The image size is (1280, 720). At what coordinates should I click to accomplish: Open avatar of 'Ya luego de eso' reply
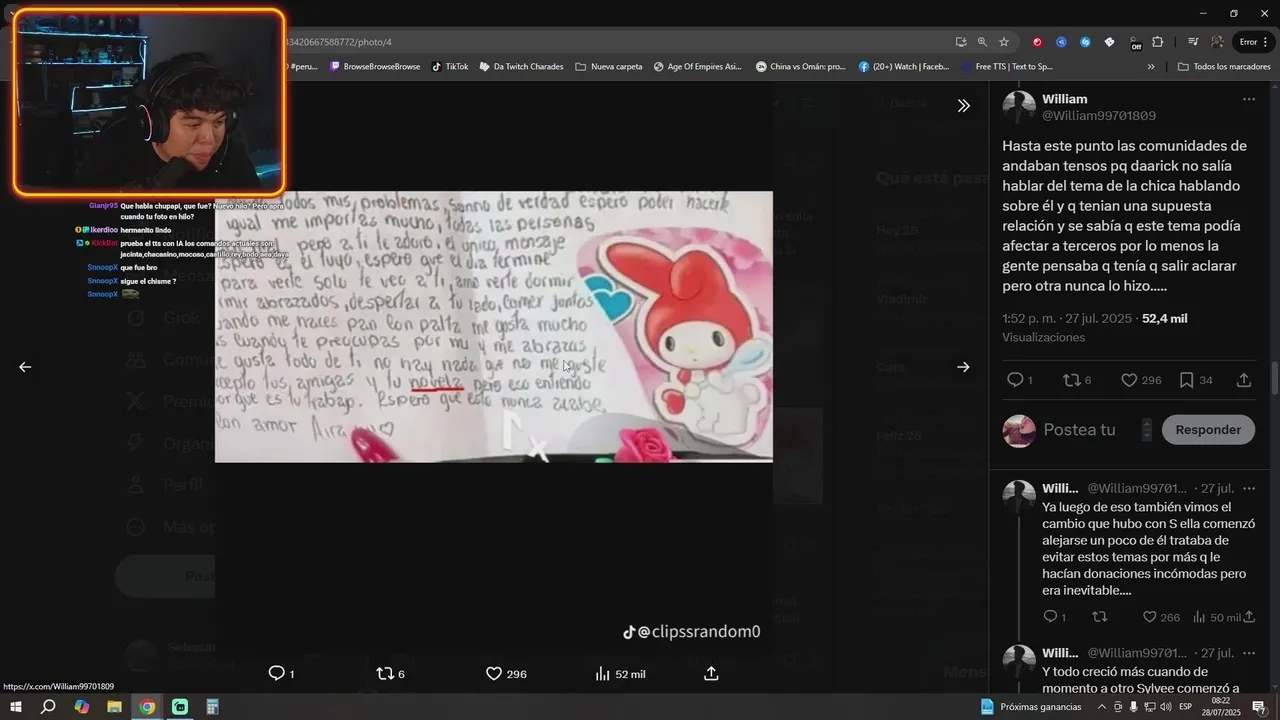(1019, 496)
